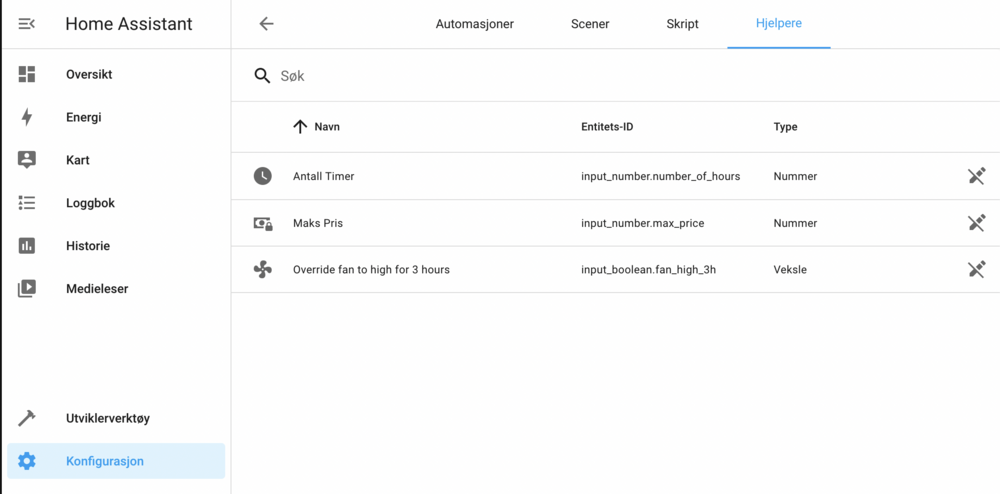Click the Maks Pris cash-lock icon
This screenshot has height=494, width=1000.
(x=262, y=223)
